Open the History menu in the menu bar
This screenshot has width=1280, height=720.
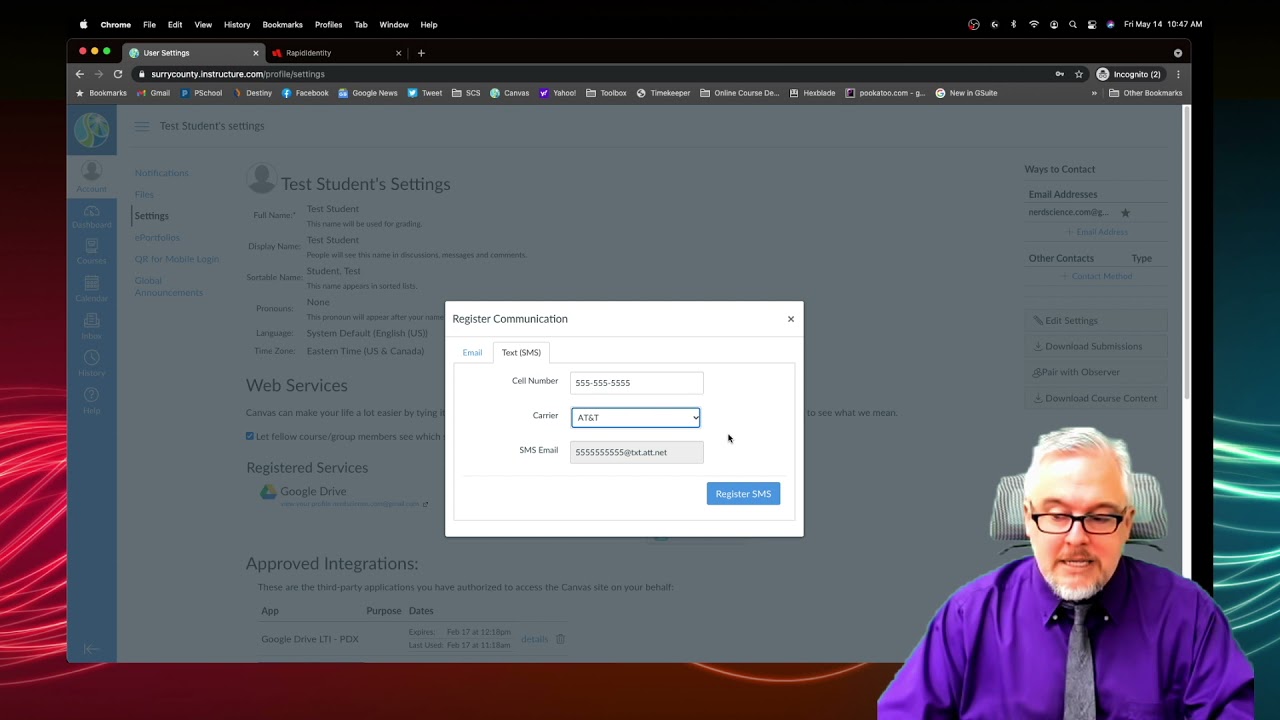coord(237,24)
